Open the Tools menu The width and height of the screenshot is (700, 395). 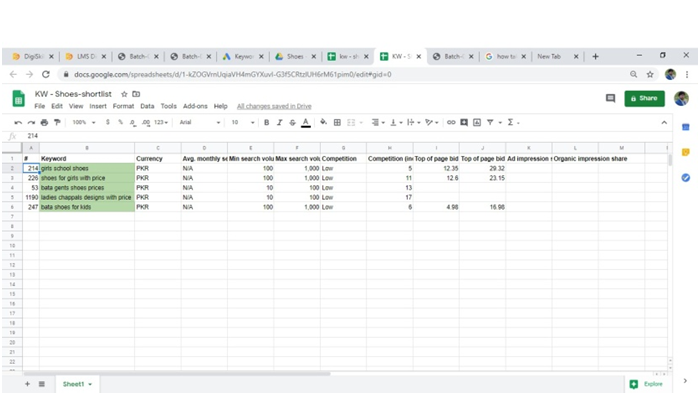tap(168, 106)
